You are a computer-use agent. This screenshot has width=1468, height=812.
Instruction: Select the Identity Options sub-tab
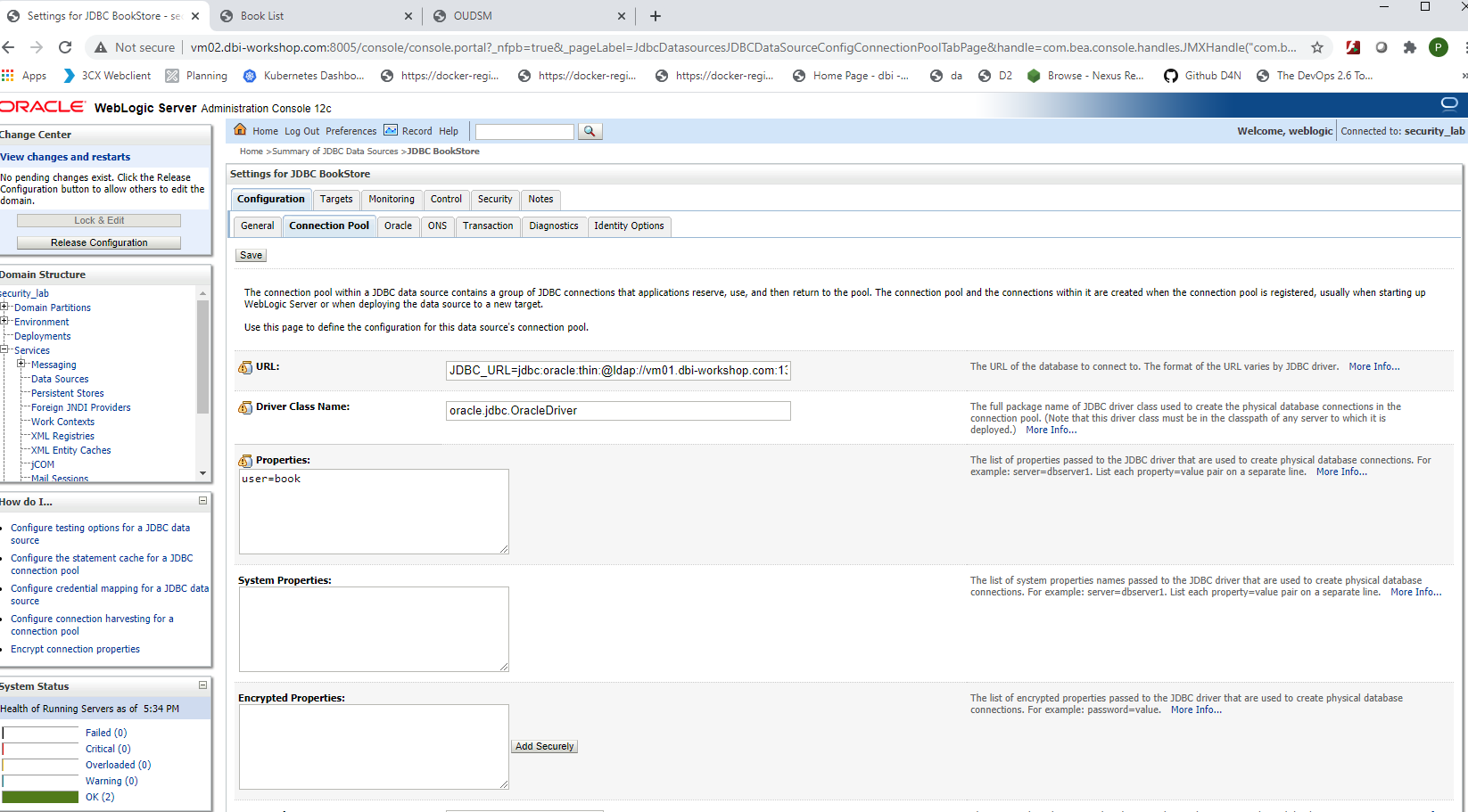(629, 226)
